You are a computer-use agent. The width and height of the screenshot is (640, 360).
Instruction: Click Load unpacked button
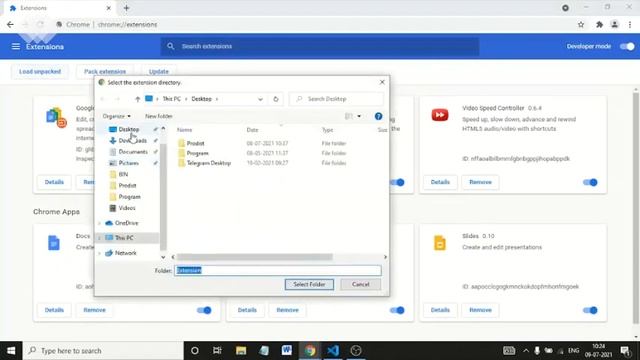coord(40,71)
